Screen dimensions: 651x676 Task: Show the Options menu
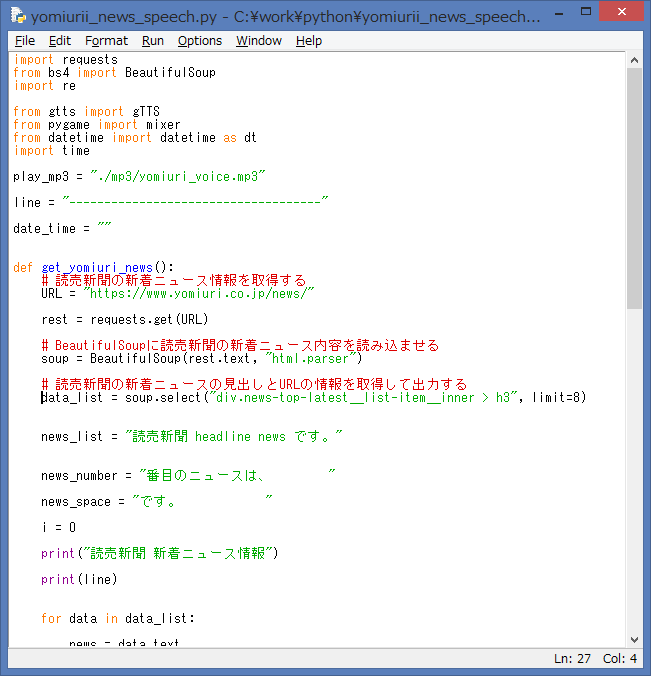pyautogui.click(x=200, y=41)
